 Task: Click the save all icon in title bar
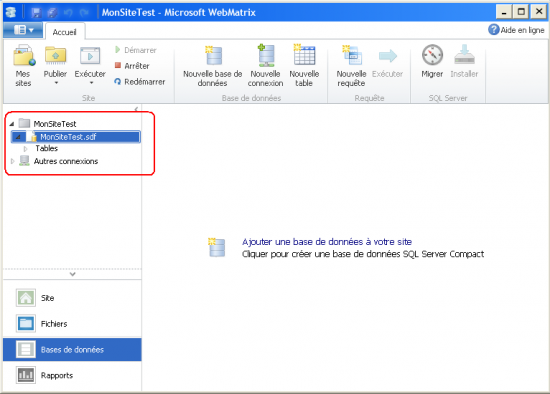click(52, 13)
